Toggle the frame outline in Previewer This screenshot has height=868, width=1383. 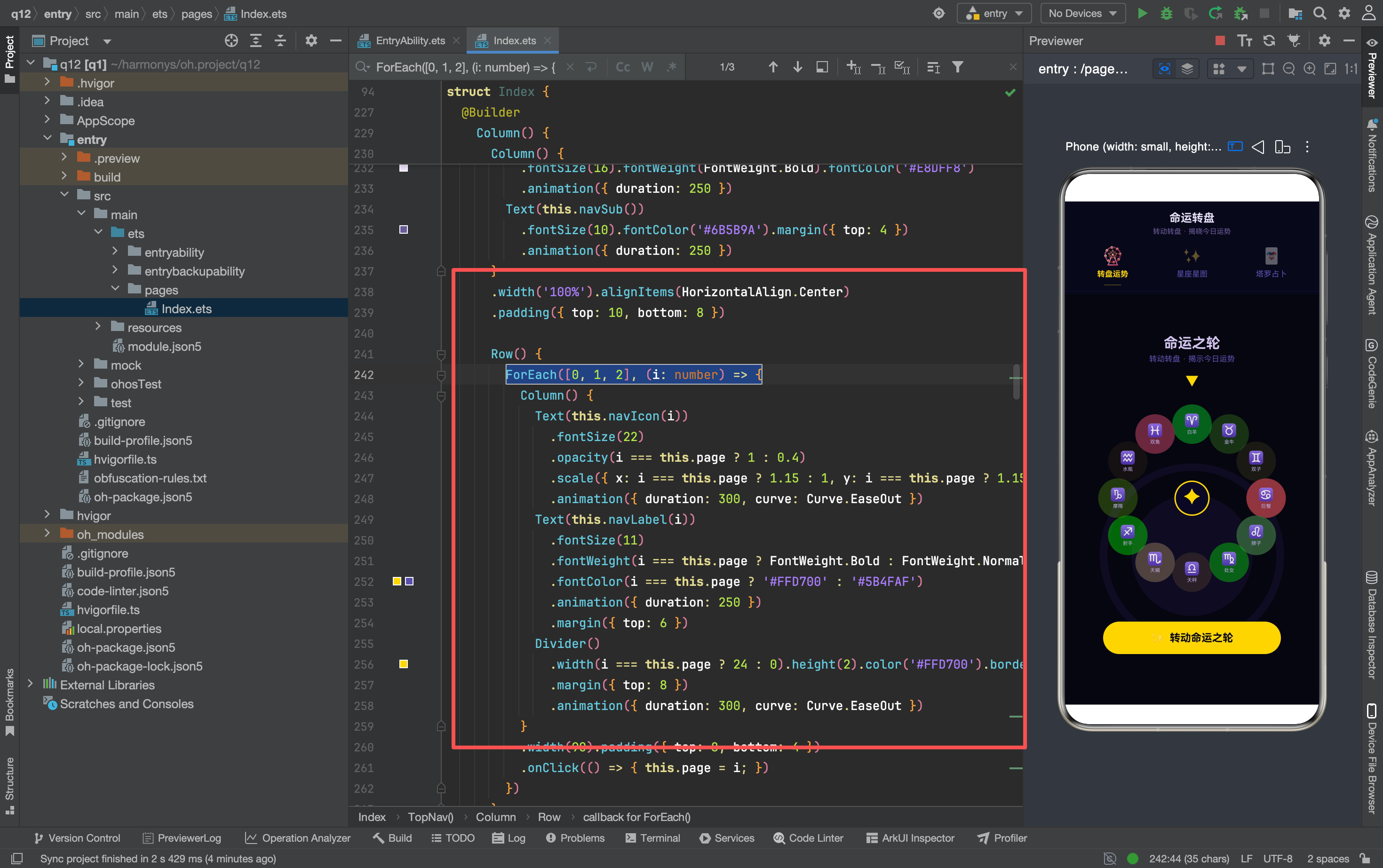1268,69
